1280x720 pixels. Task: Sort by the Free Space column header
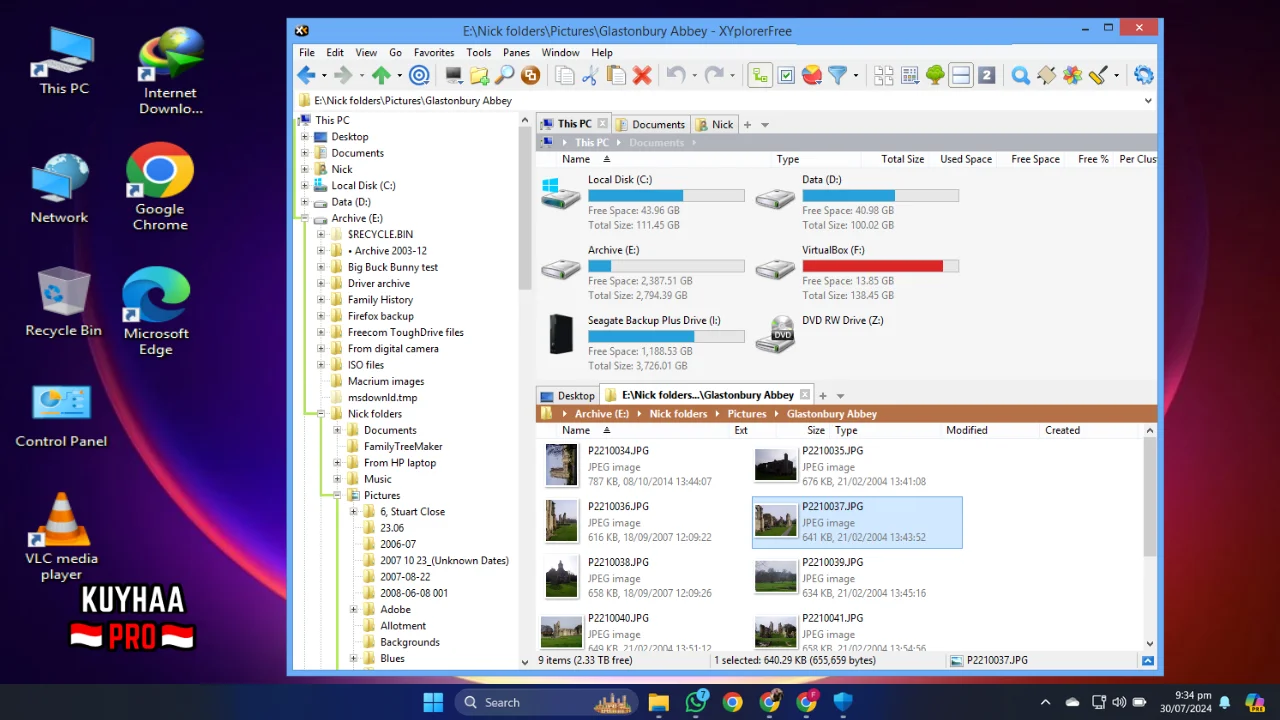1035,159
